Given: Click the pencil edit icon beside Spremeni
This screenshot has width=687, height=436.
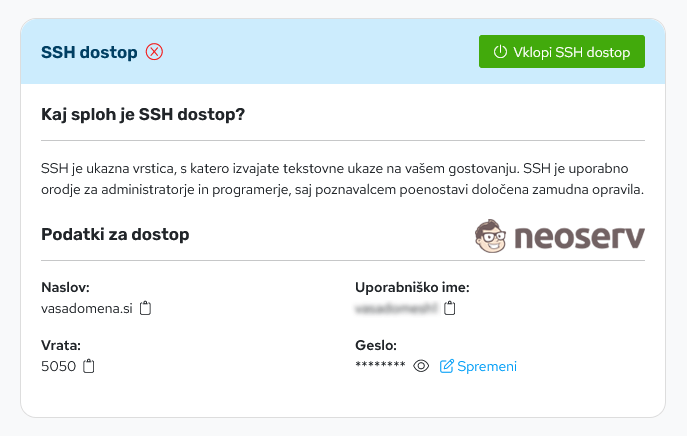Looking at the screenshot, I should pos(447,366).
